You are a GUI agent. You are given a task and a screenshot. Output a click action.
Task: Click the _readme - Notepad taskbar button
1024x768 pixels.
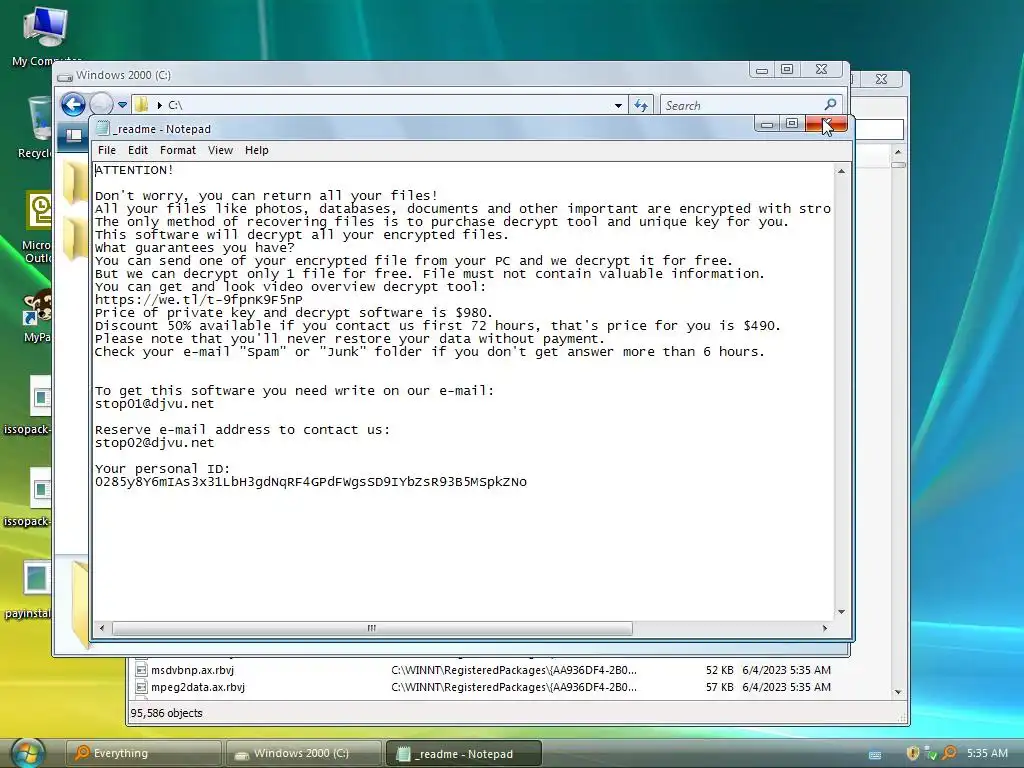(464, 754)
